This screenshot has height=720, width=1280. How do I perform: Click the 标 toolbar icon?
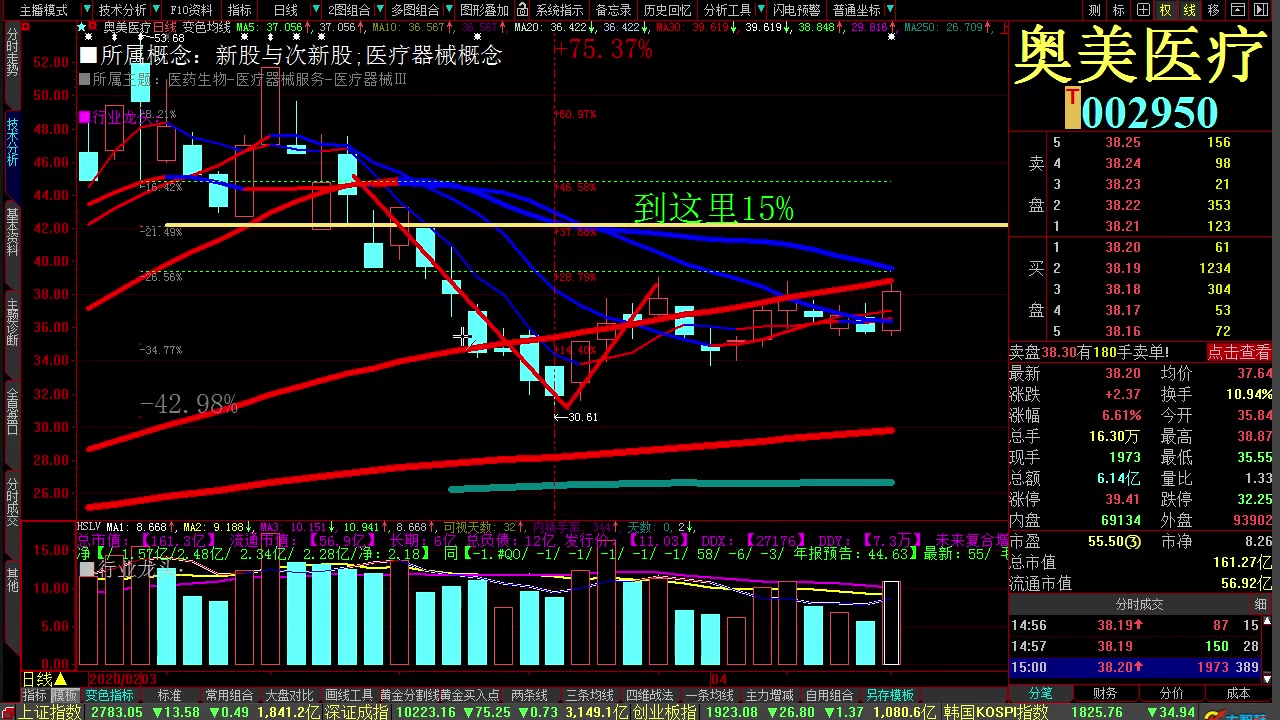coord(1118,10)
